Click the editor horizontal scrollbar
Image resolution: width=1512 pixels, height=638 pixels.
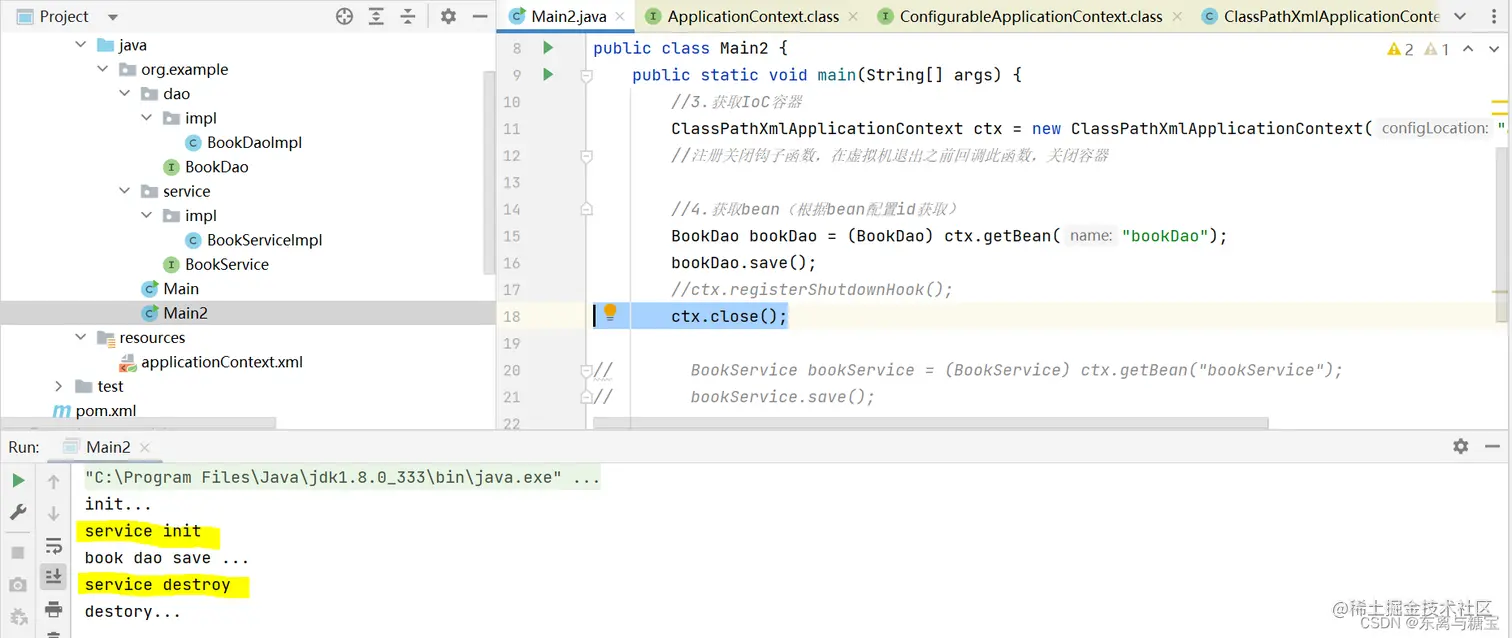coord(930,424)
